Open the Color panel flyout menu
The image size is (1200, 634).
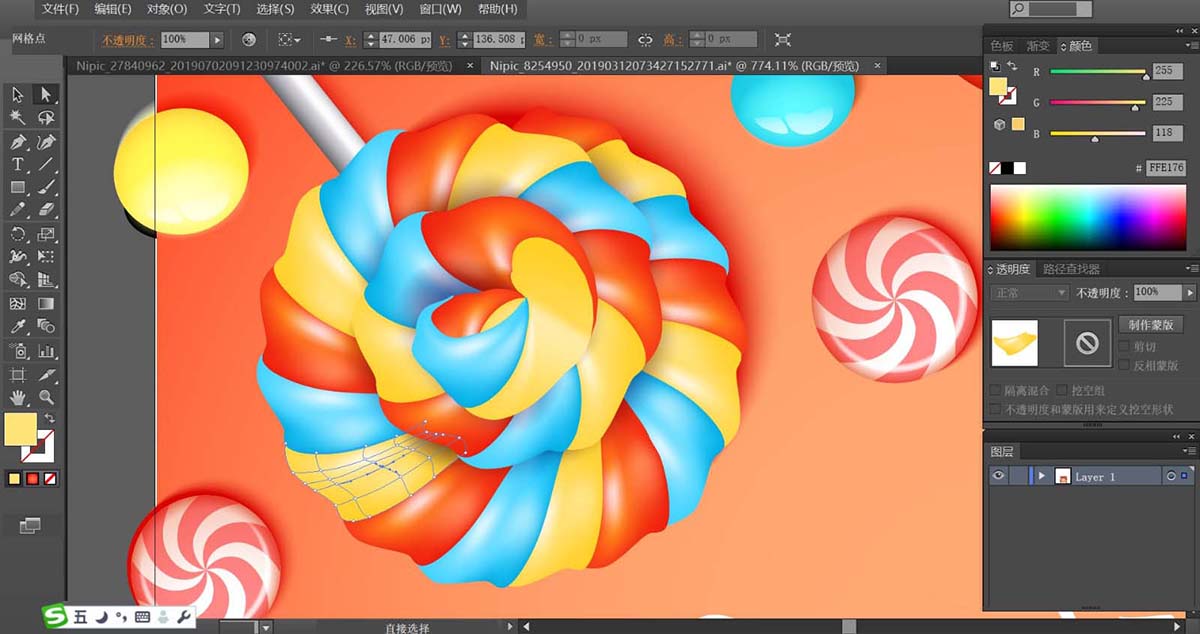(x=1191, y=46)
